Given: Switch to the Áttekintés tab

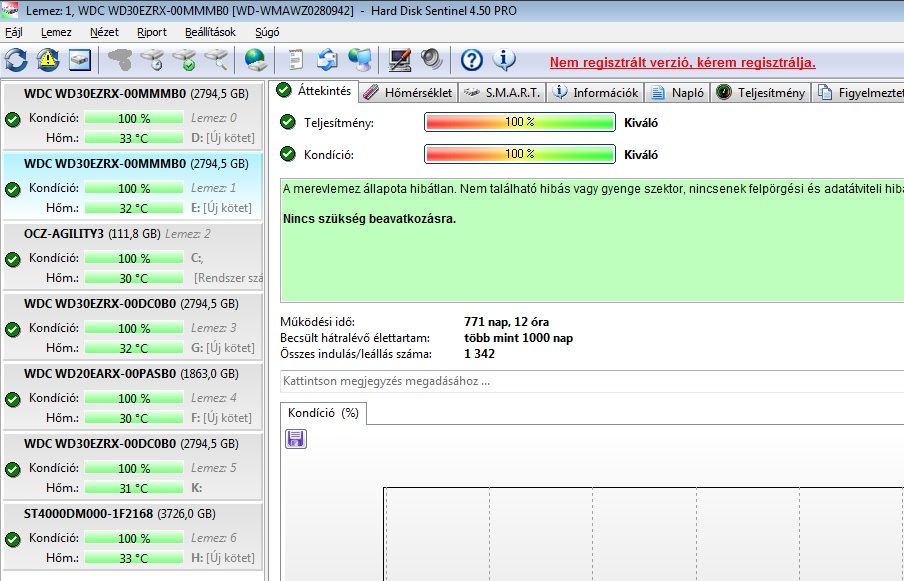Looking at the screenshot, I should [314, 91].
